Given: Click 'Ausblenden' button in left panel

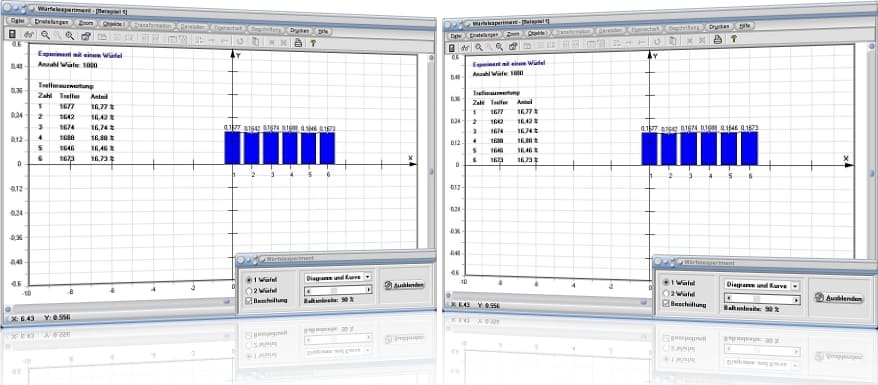Looking at the screenshot, I should (404, 285).
